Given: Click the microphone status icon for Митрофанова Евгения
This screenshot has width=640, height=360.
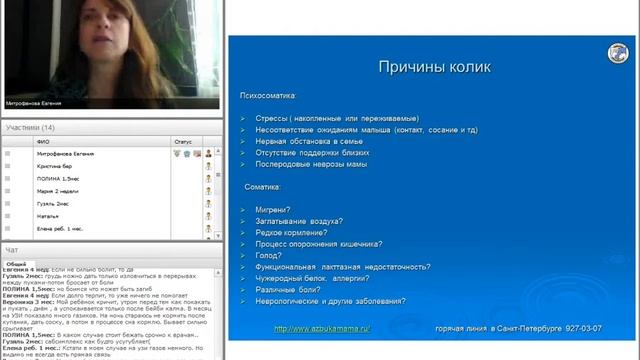Looking at the screenshot, I should coord(177,153).
